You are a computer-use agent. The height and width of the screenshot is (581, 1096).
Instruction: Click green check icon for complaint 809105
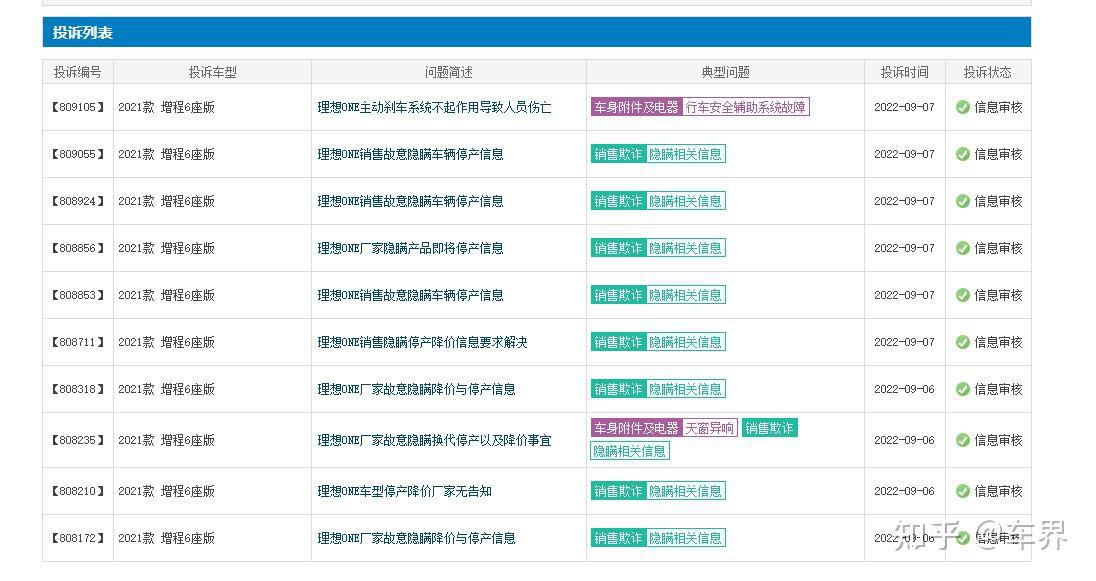962,107
